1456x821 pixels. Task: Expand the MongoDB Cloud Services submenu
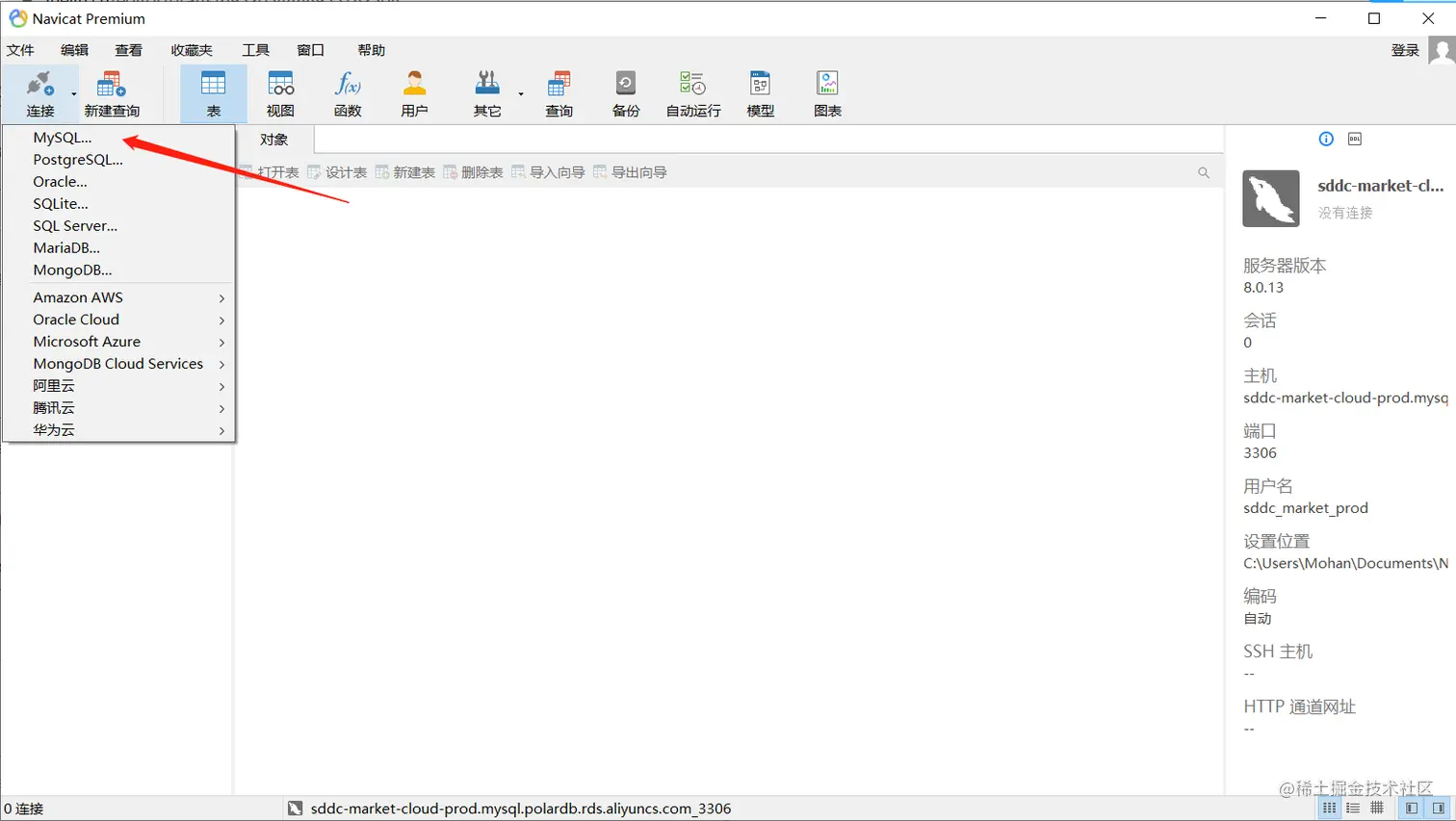(119, 364)
